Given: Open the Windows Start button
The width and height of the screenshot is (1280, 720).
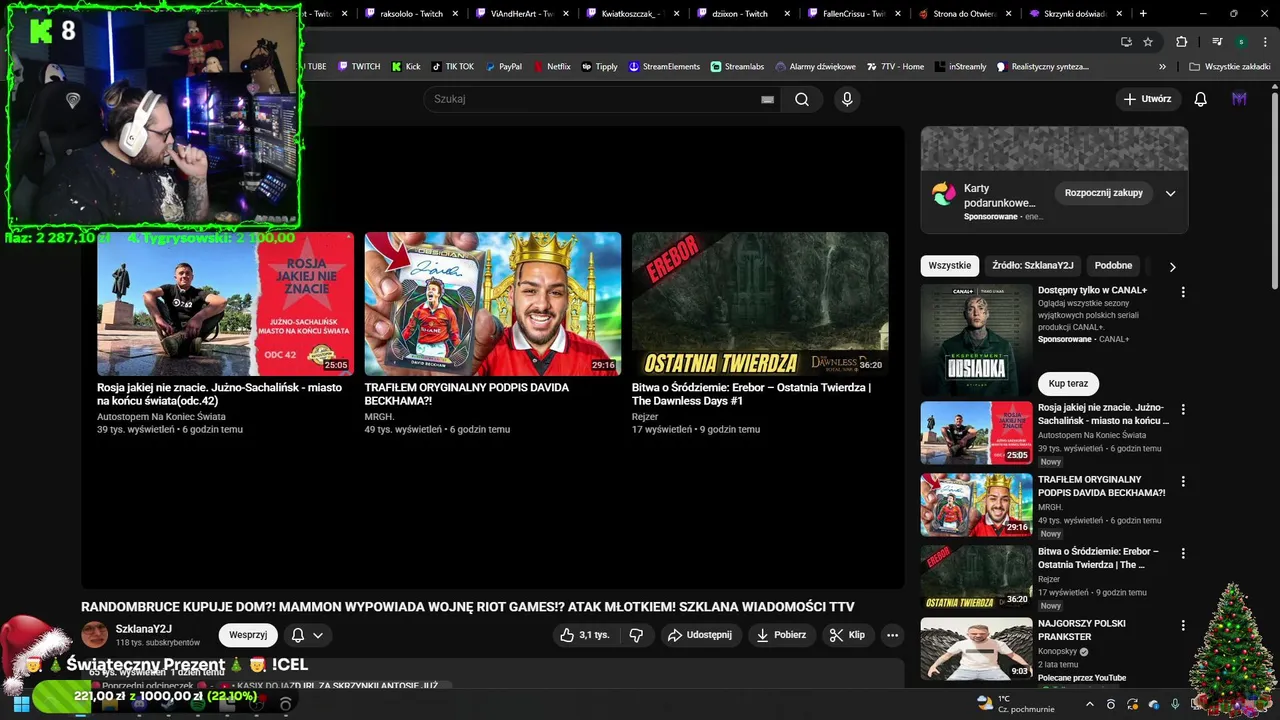Looking at the screenshot, I should pyautogui.click(x=21, y=704).
